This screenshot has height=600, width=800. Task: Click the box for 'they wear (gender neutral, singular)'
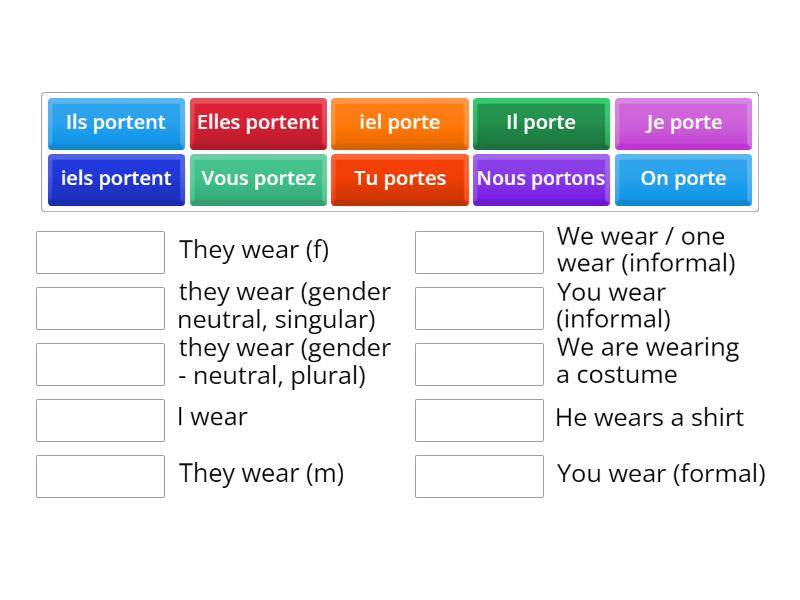100,308
